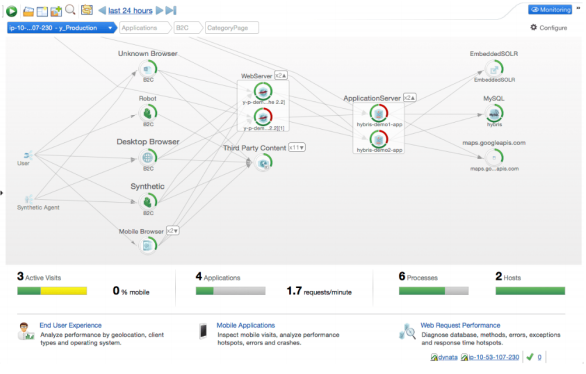
Task: Select the Applications breadcrumb
Action: 145,28
